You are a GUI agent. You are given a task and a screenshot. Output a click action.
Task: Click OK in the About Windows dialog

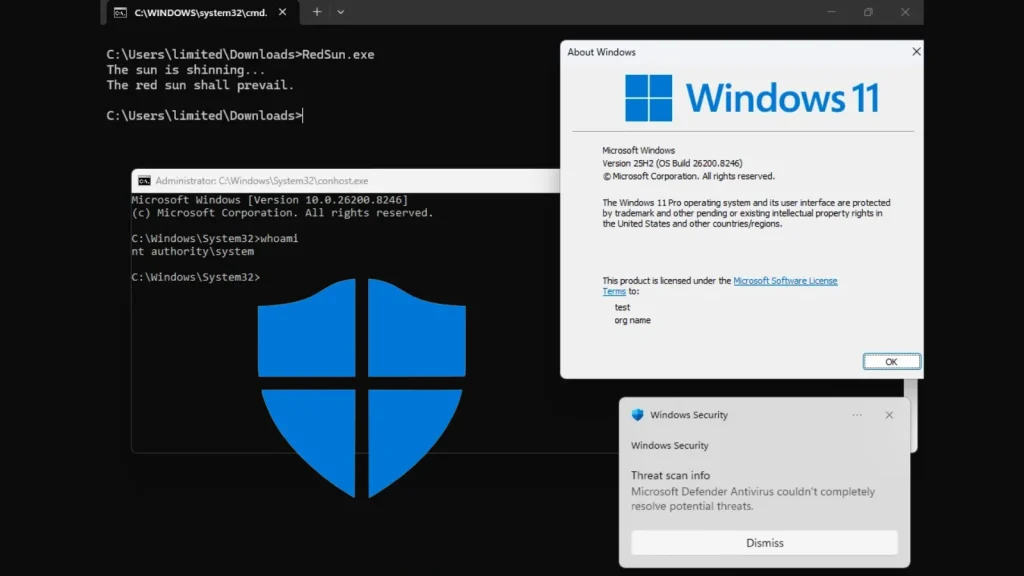(x=890, y=361)
